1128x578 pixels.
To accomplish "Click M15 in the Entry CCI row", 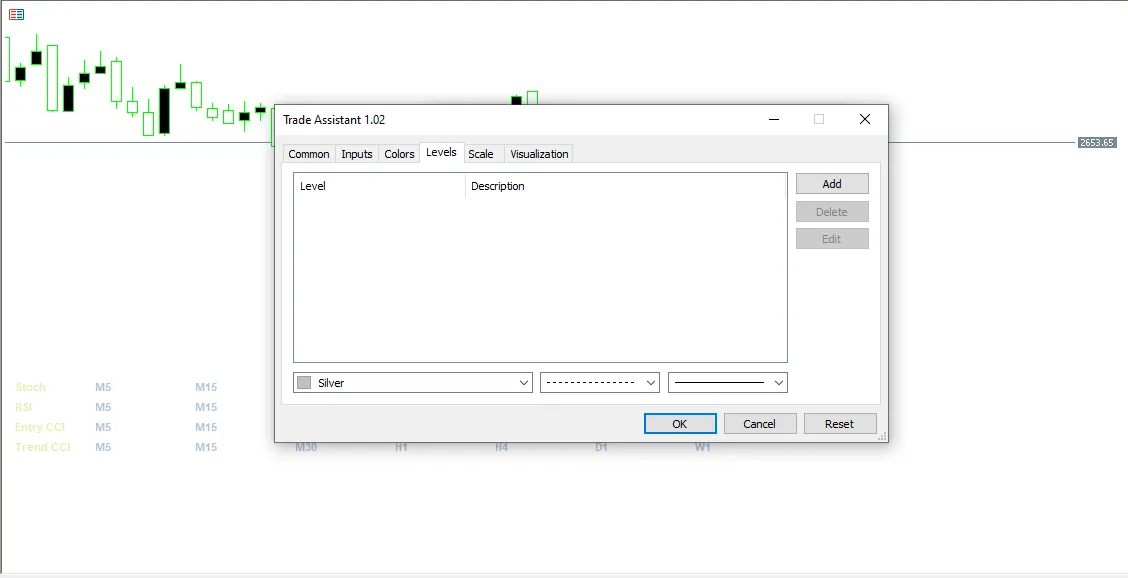I will (206, 428).
